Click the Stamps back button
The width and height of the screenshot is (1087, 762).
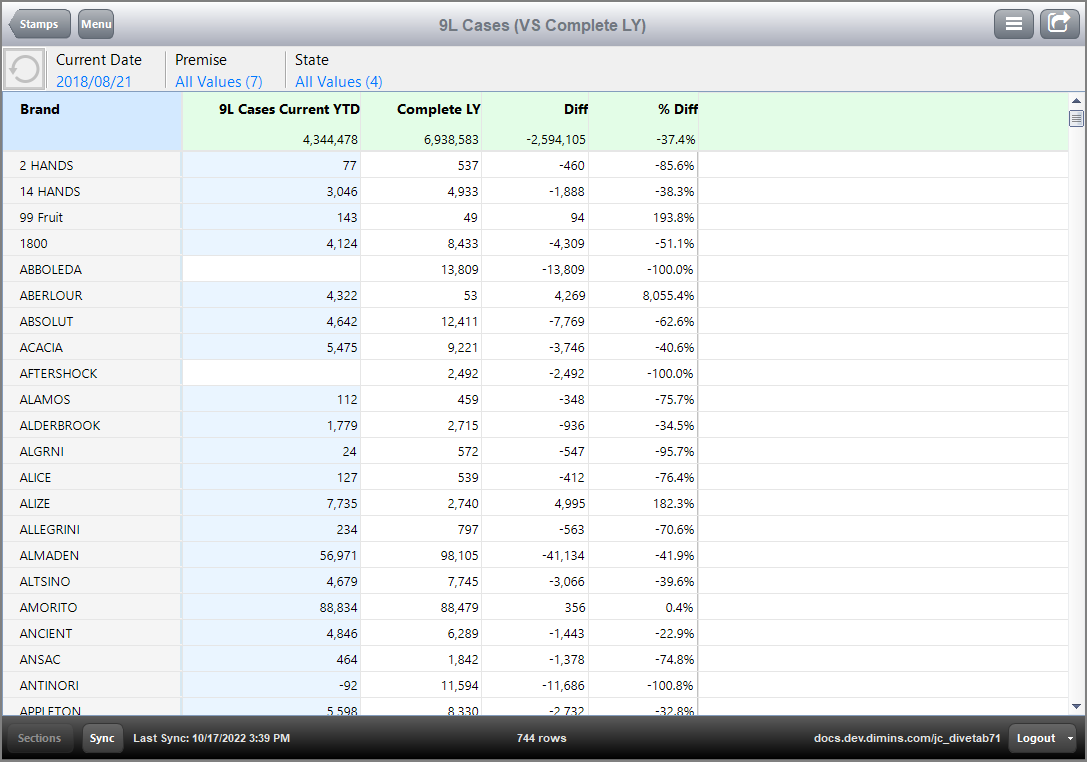38,24
